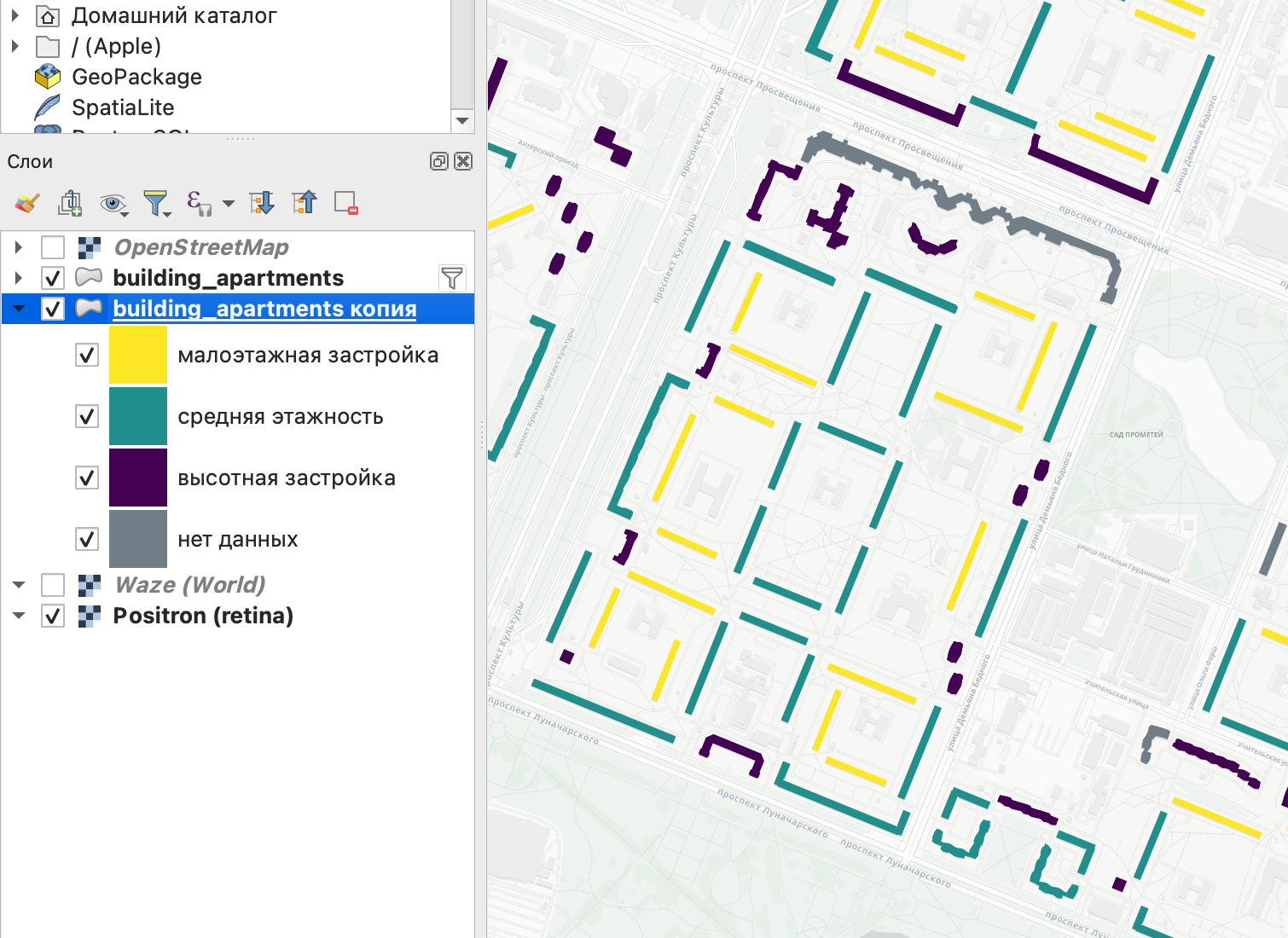Click the collapse all layers icon
Image resolution: width=1288 pixels, height=938 pixels.
(304, 203)
